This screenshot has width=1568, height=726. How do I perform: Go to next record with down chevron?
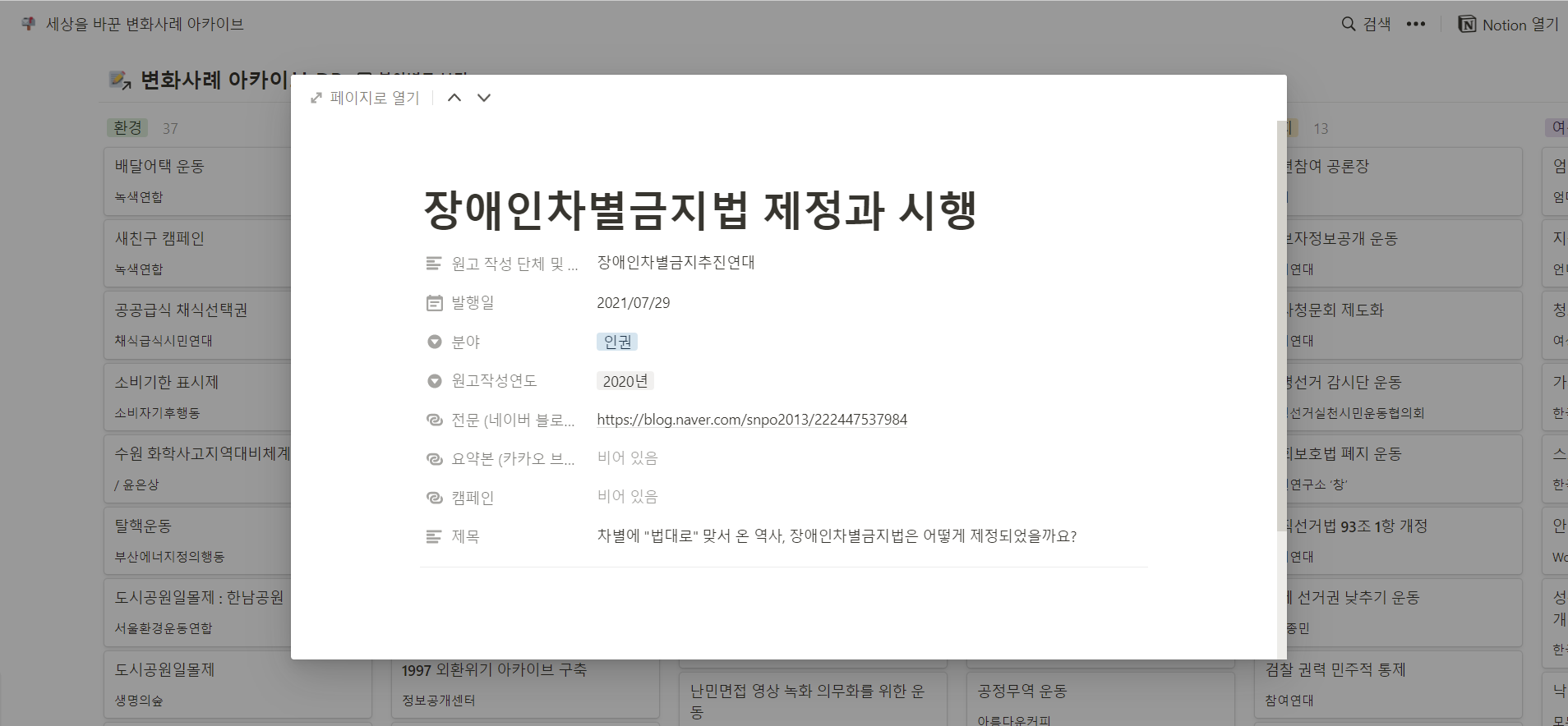[x=484, y=98]
